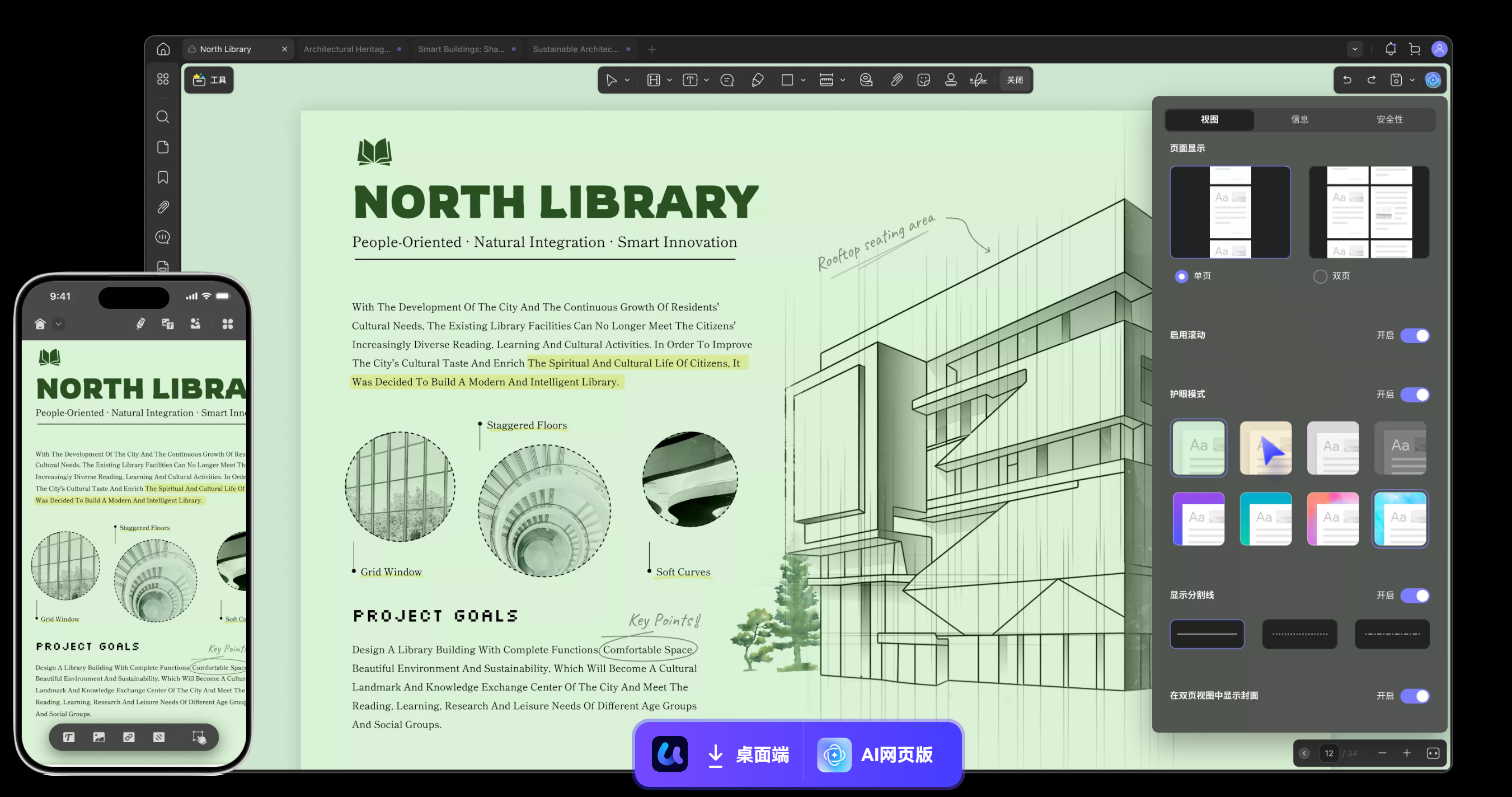Open the signature tool in toolbar
Screen dimensions: 1512x797
click(x=978, y=80)
